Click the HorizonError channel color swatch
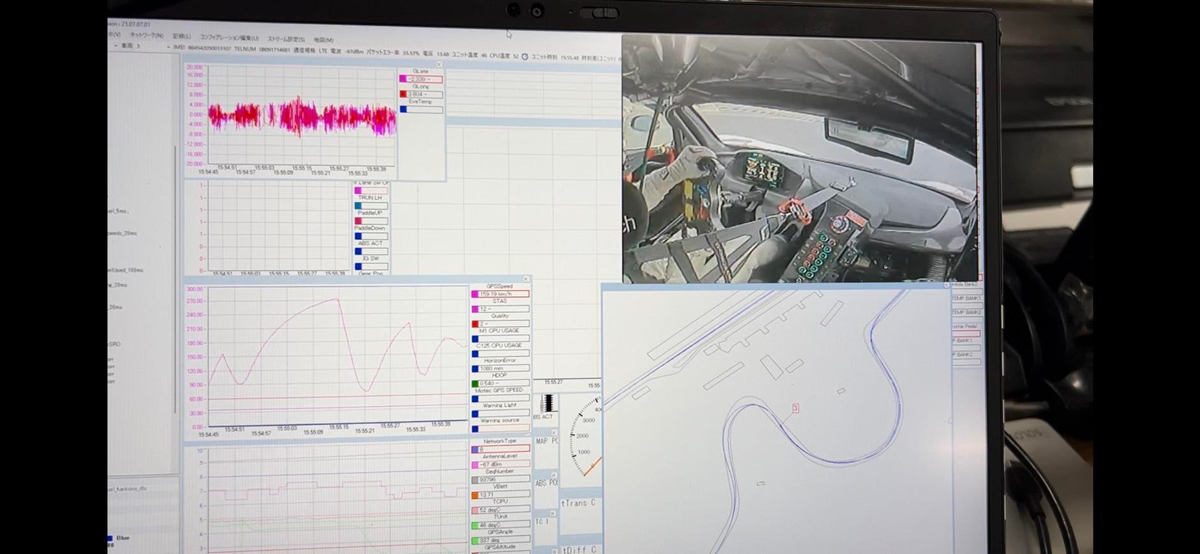This screenshot has width=1200, height=554. (x=475, y=368)
